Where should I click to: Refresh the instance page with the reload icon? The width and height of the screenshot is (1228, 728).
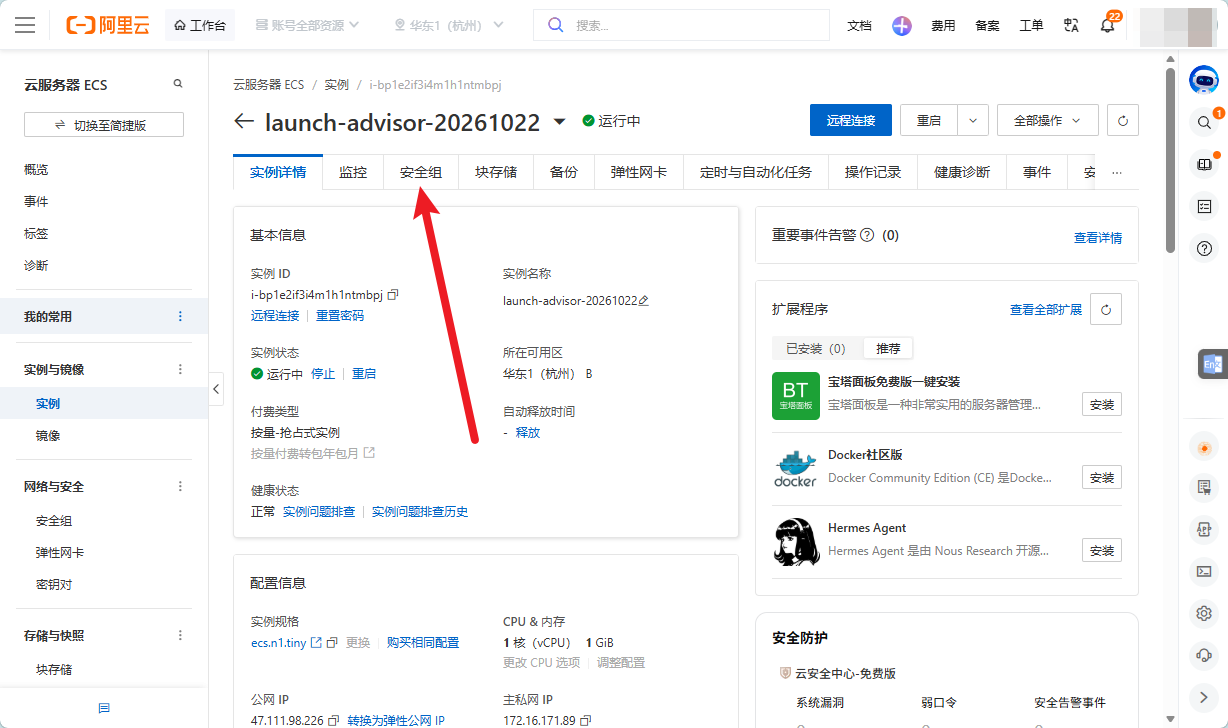[1123, 120]
